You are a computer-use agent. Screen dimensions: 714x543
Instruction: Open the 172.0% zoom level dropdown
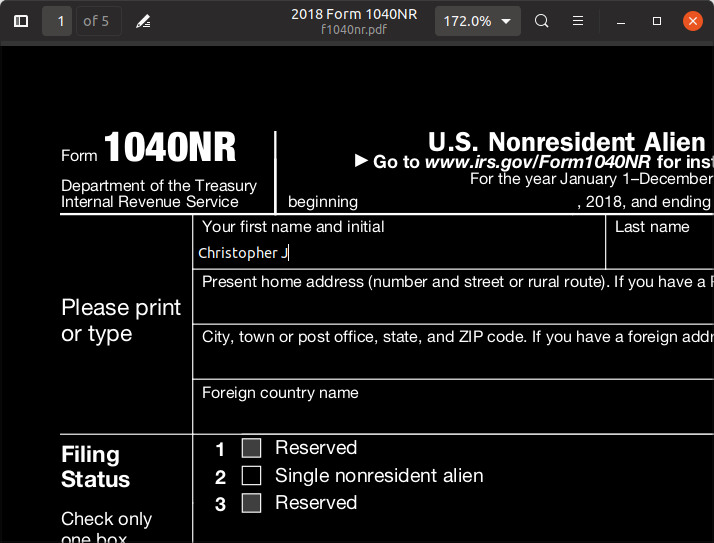478,21
